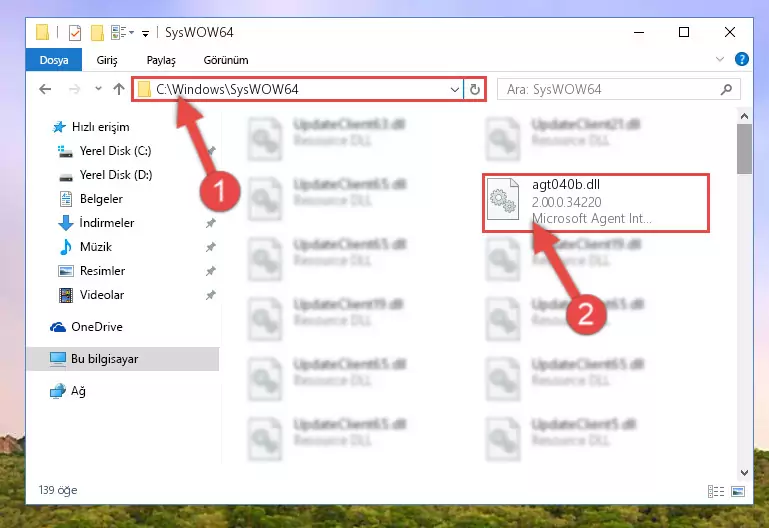Open the recent locations dropdown arrow
769x528 pixels.
(x=98, y=89)
